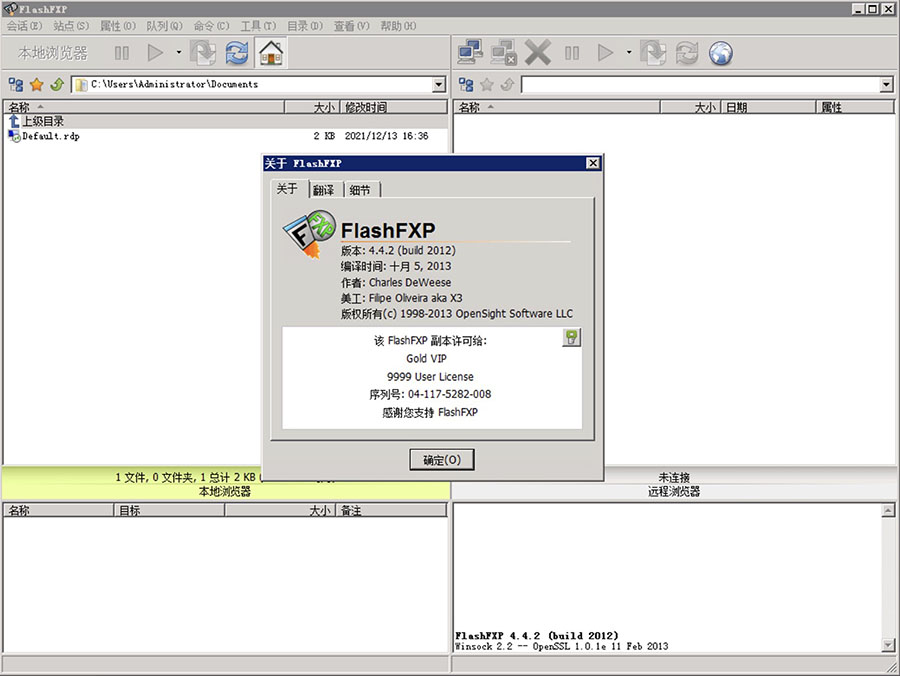Click local go-up green arrow icon
The height and width of the screenshot is (676, 900).
pyautogui.click(x=57, y=85)
